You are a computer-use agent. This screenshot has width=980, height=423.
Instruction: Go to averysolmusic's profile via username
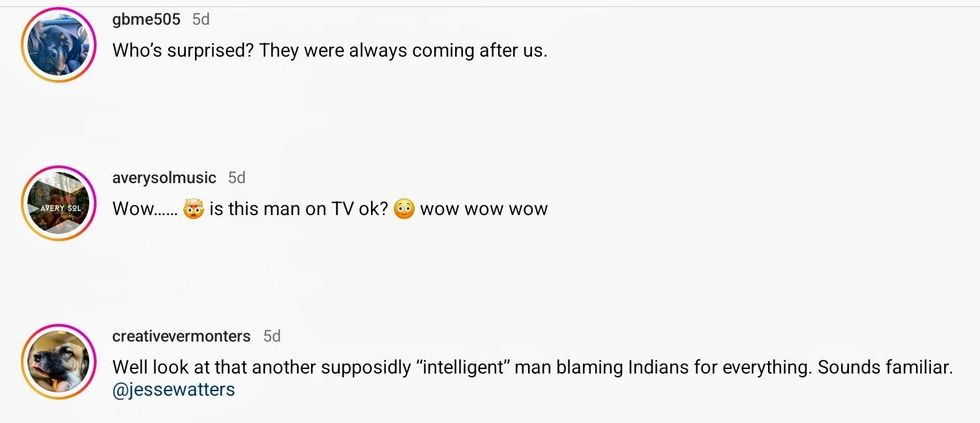(164, 178)
